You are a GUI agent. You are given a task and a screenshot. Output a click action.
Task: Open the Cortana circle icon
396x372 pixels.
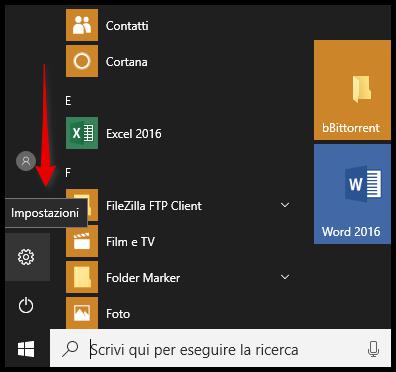pos(82,61)
